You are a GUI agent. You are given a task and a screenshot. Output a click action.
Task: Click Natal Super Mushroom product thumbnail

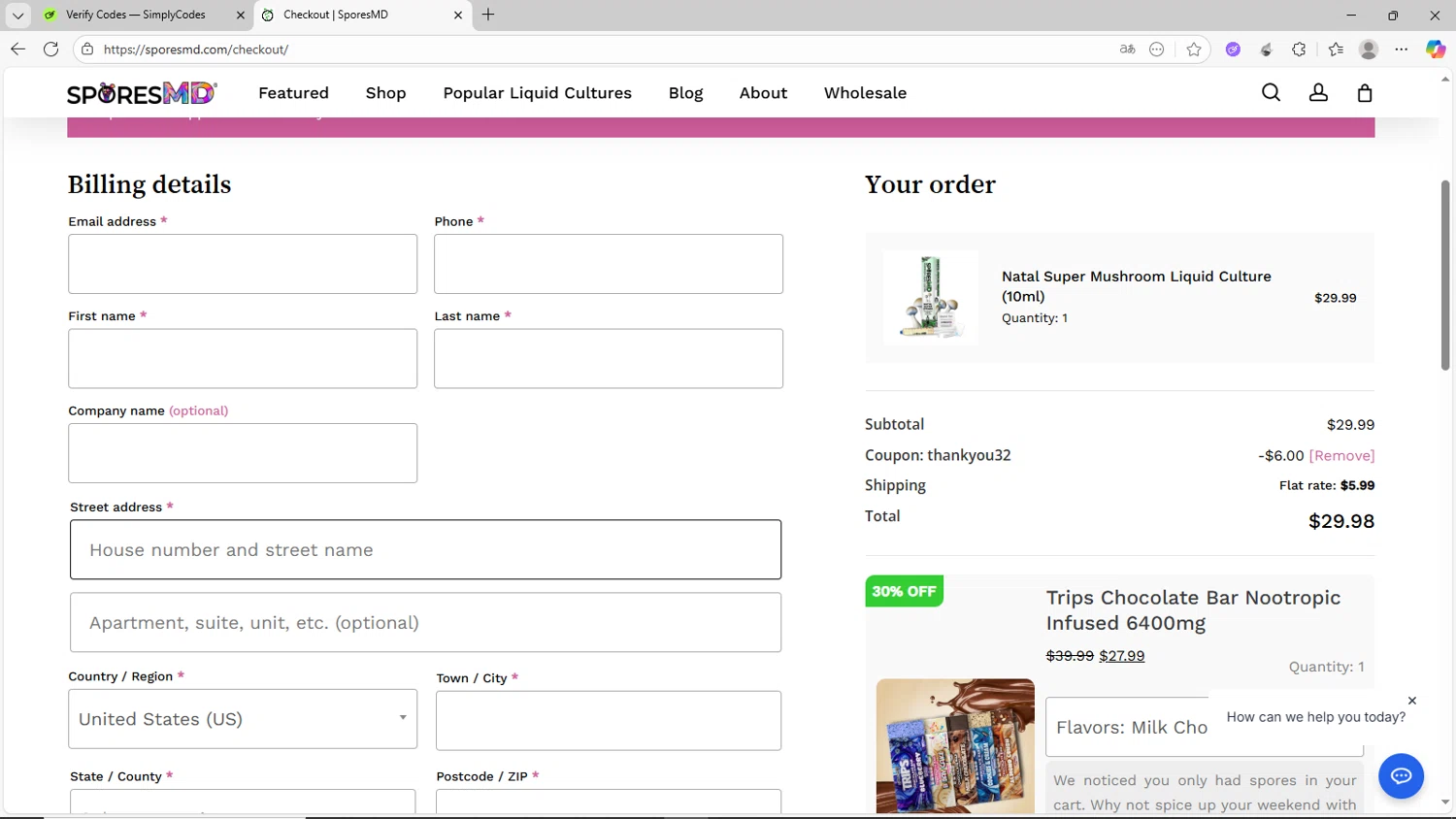[931, 298]
